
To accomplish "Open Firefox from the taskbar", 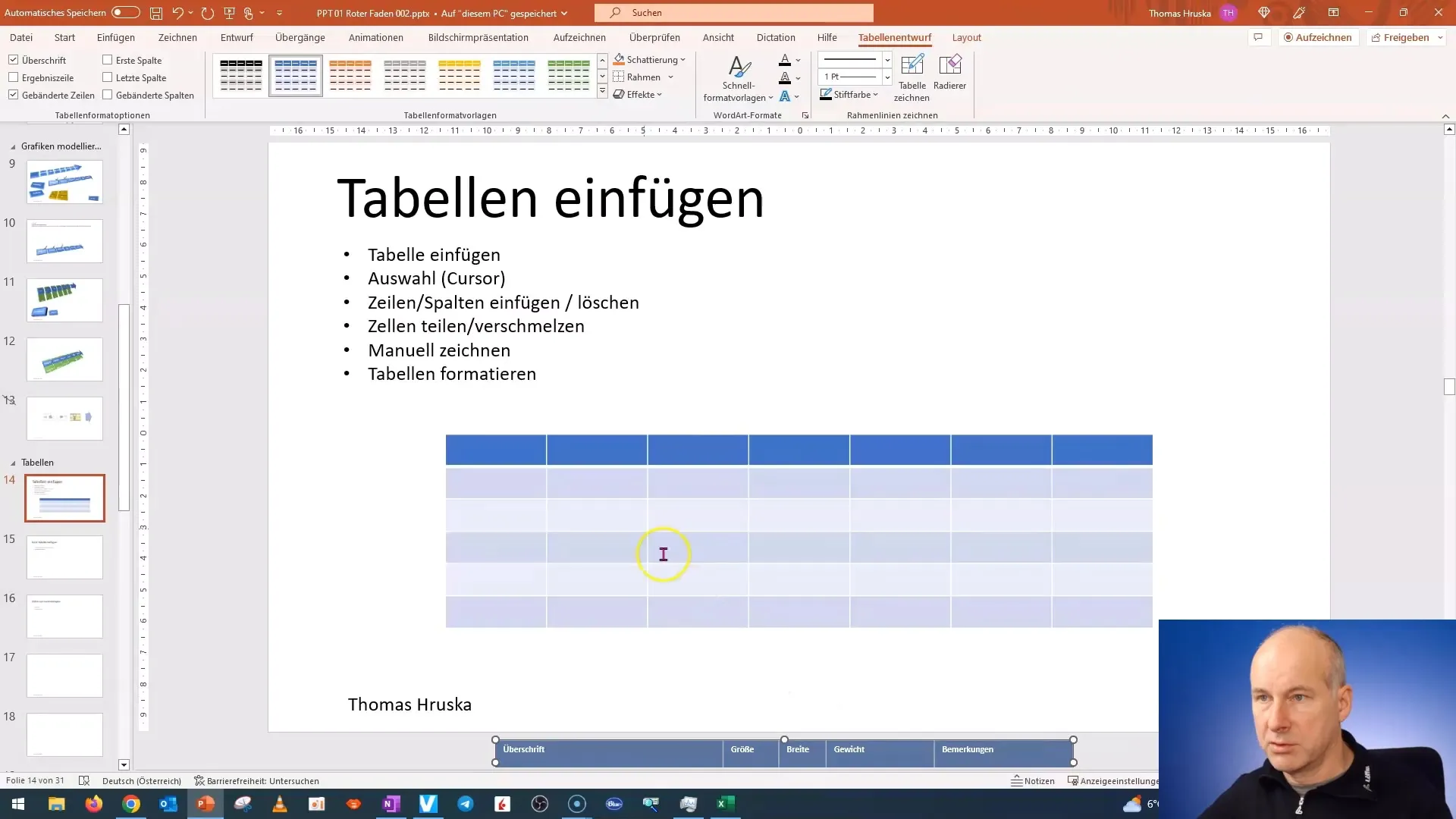I will (x=94, y=804).
